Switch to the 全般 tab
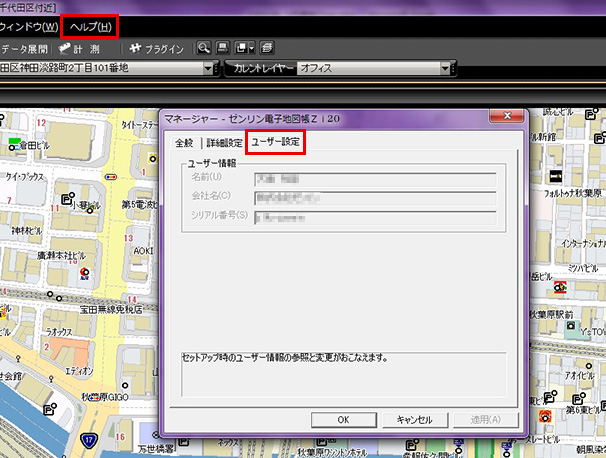Image resolution: width=606 pixels, height=458 pixels. 184,143
